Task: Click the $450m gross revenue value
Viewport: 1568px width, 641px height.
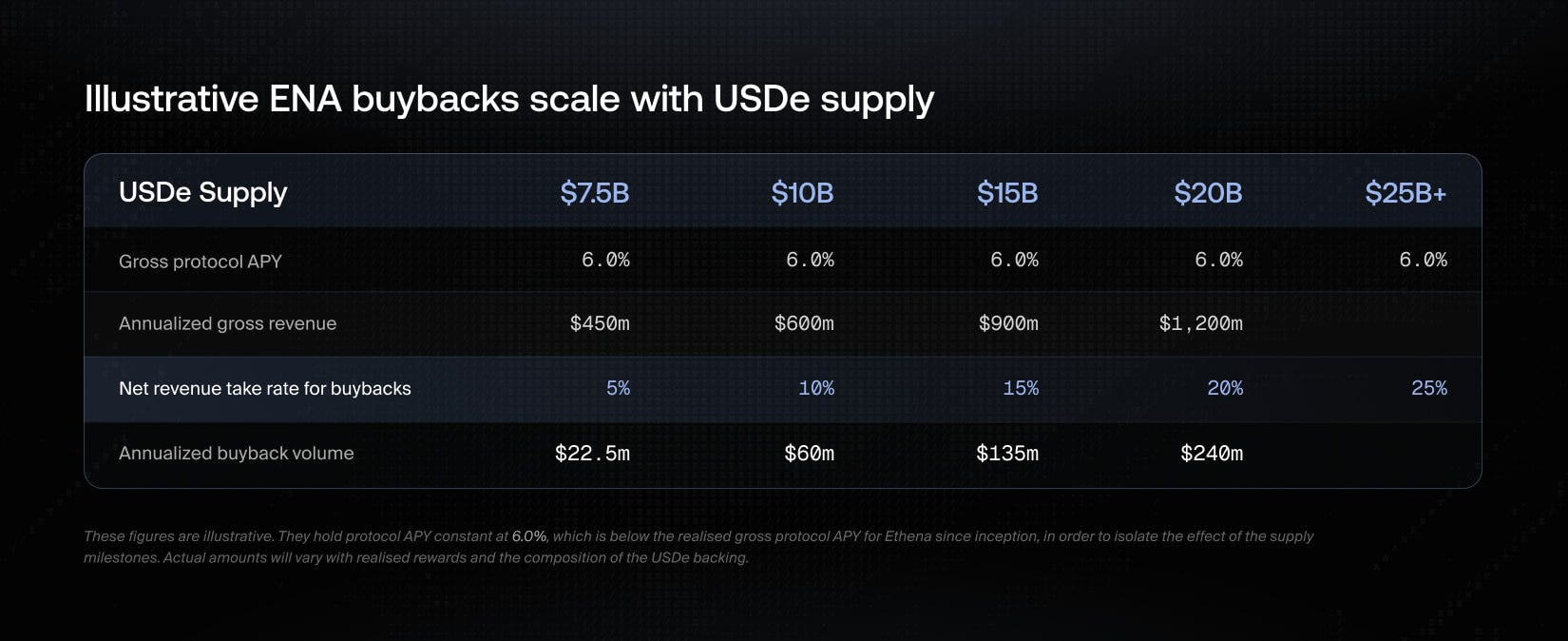Action: click(600, 323)
